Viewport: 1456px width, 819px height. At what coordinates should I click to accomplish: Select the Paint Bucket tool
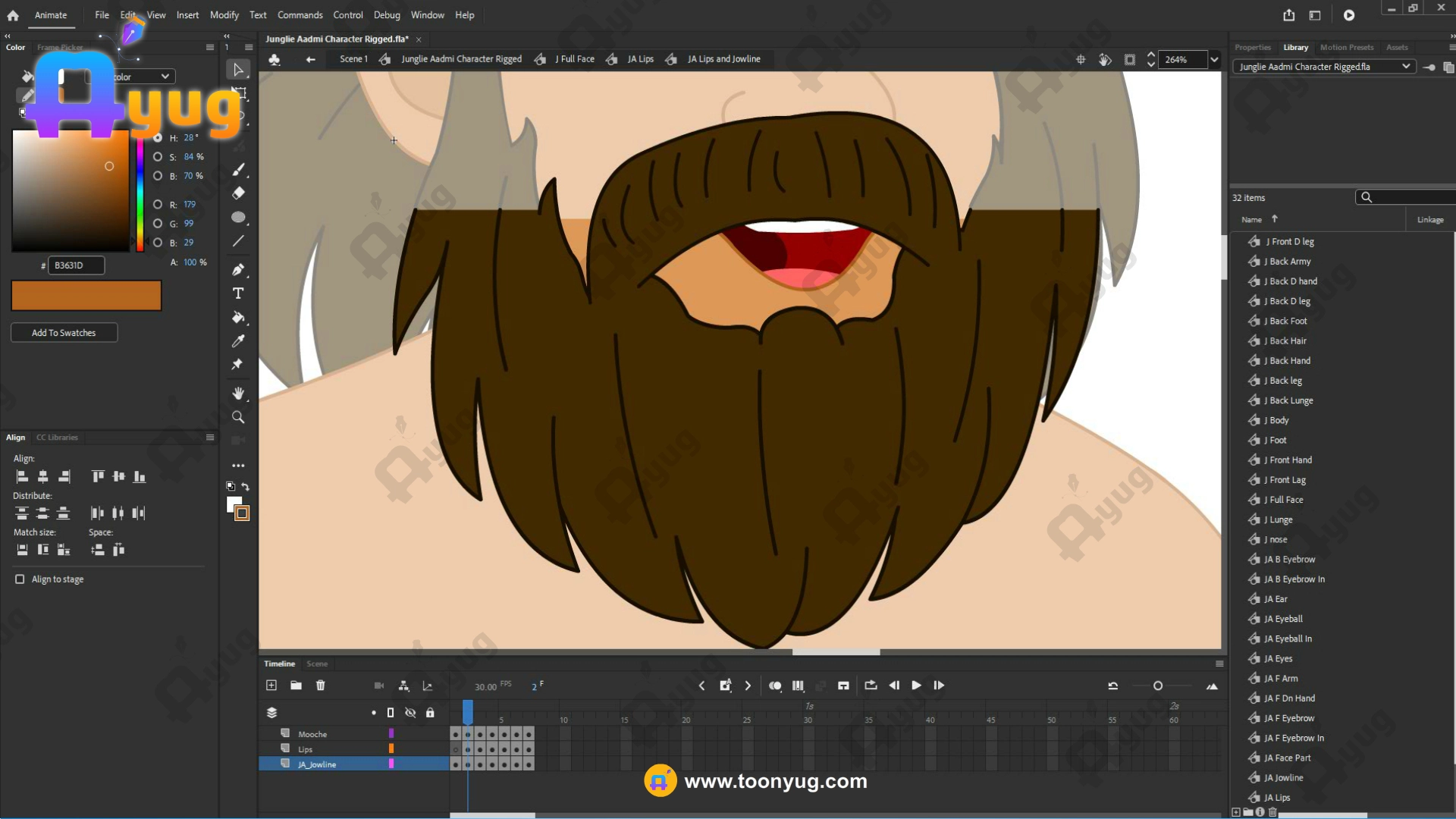[238, 317]
